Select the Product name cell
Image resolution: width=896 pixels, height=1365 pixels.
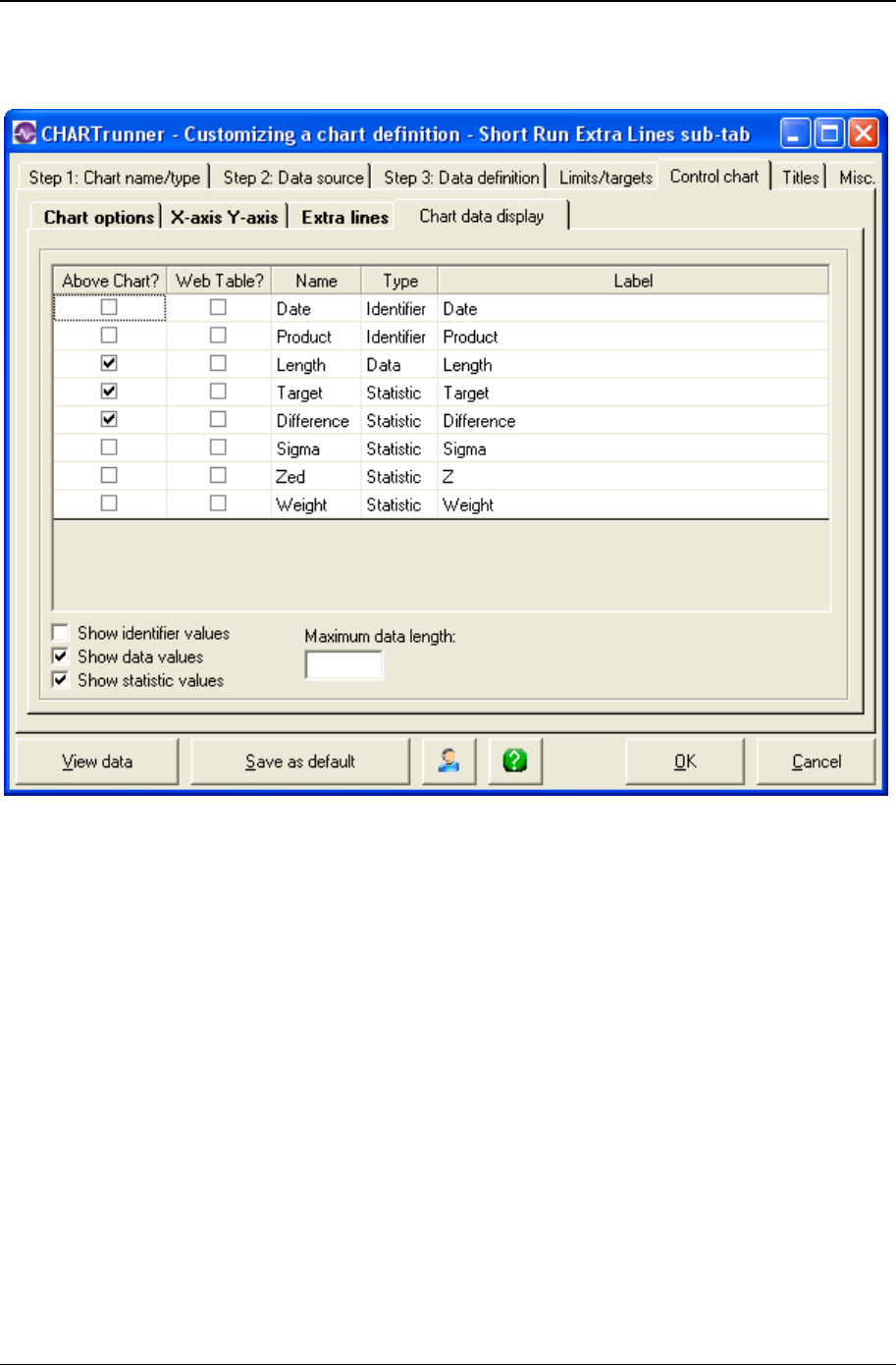(x=316, y=337)
